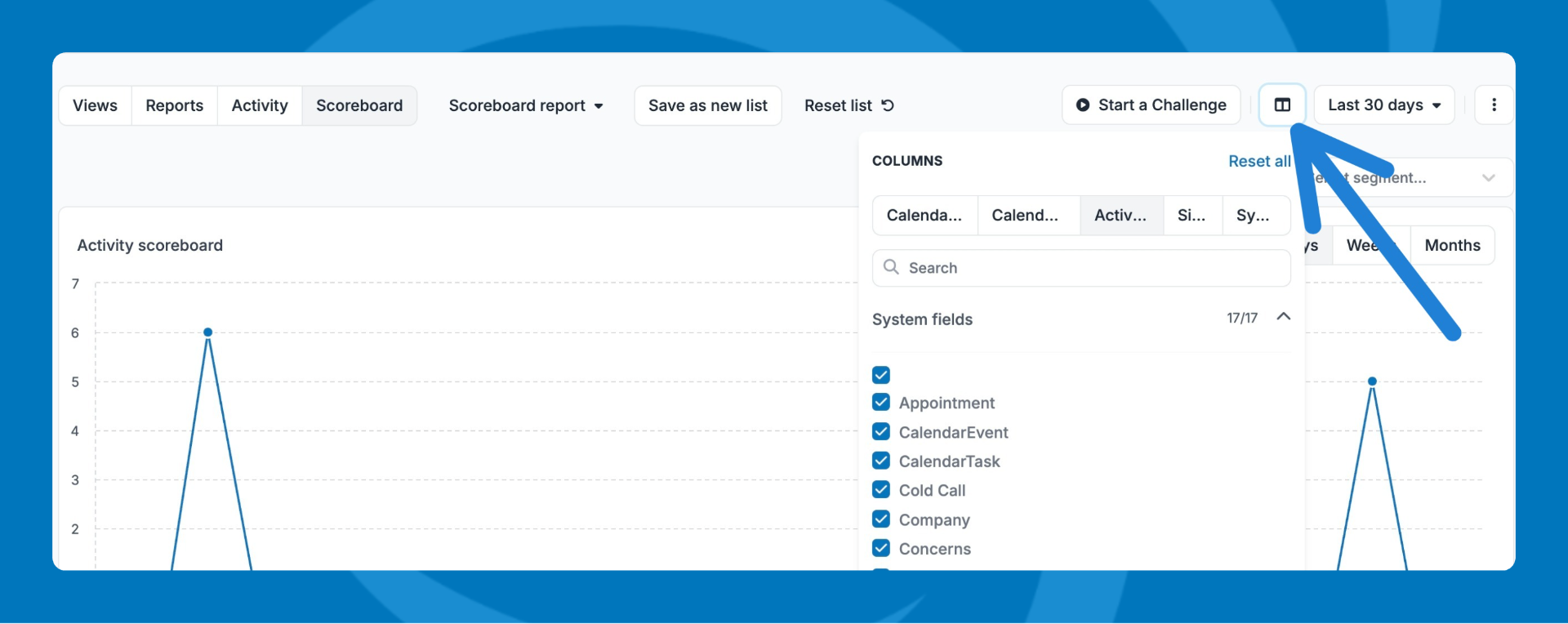Click the Reset all link
This screenshot has width=1568, height=624.
point(1258,162)
